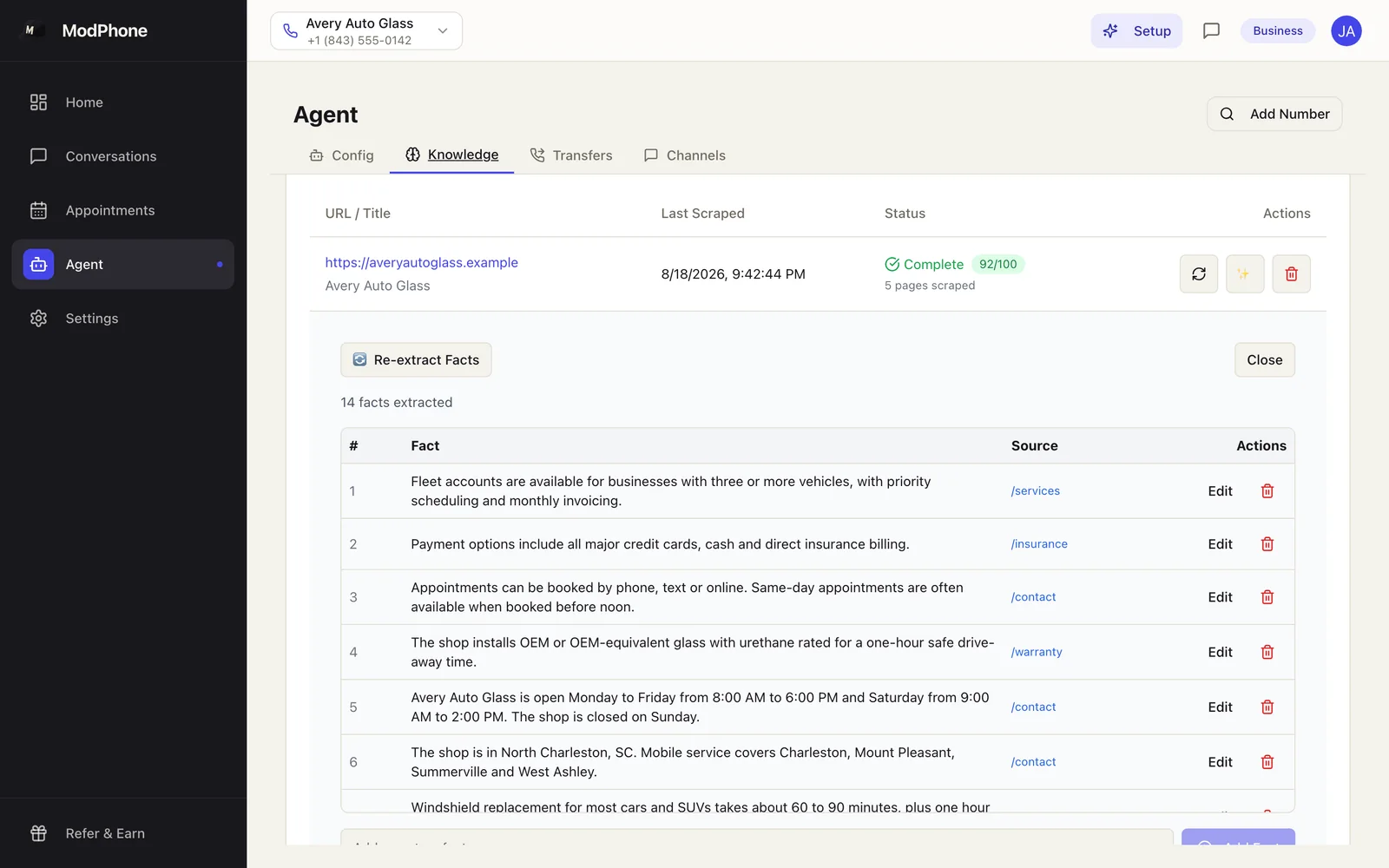Edit fact 1 about fleet accounts

pos(1220,491)
